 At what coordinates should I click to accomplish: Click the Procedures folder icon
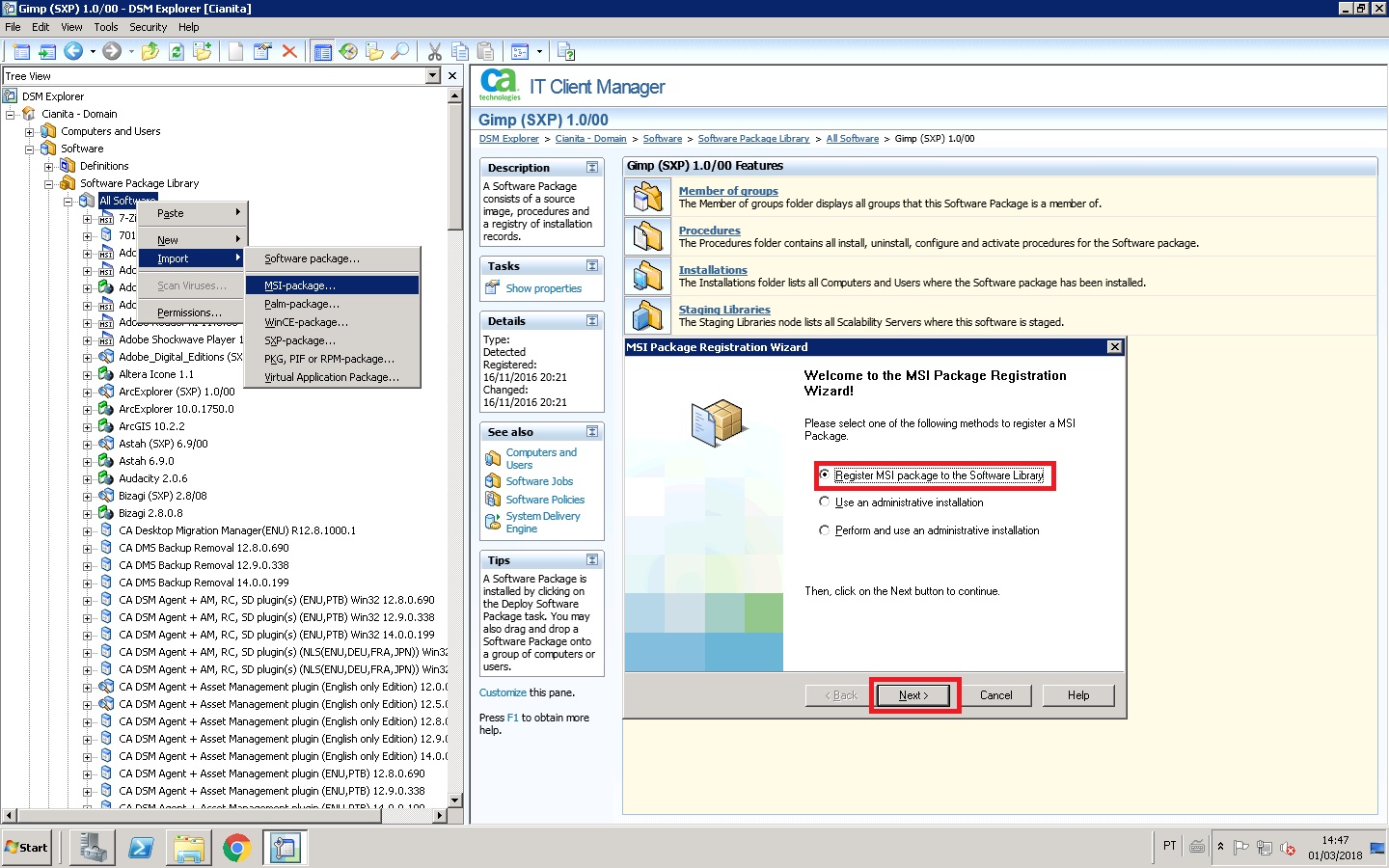[x=648, y=236]
